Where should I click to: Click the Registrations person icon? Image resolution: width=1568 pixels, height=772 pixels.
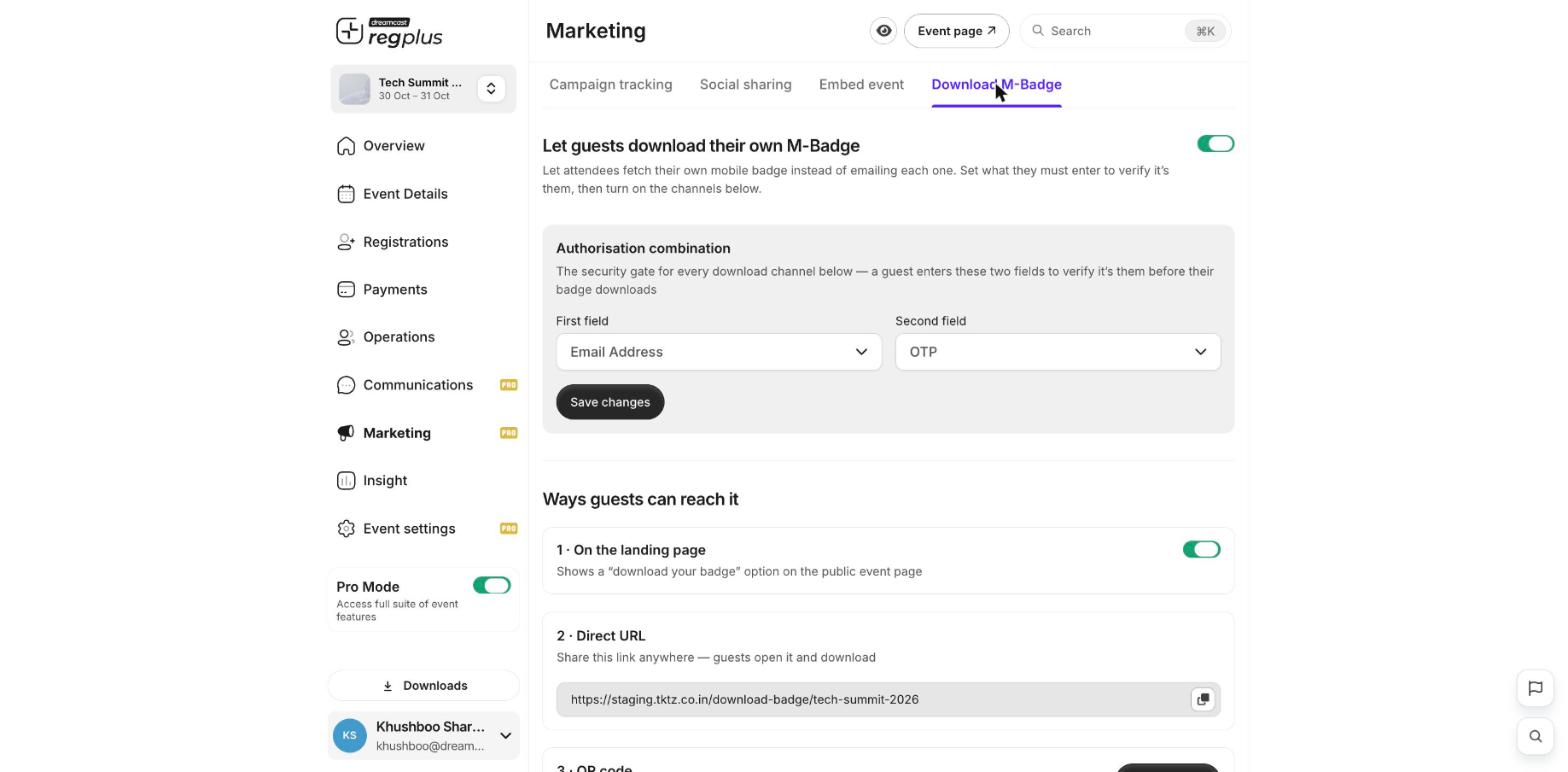(x=346, y=242)
